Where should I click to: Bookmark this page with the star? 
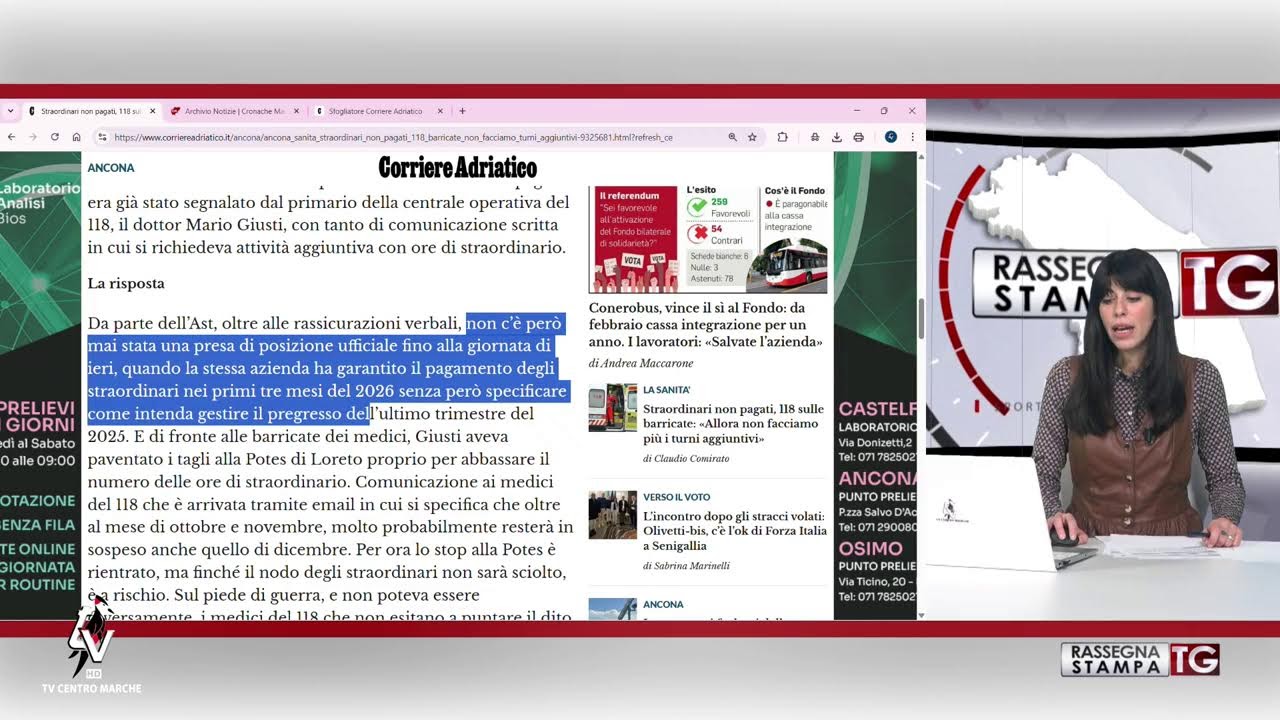(752, 137)
